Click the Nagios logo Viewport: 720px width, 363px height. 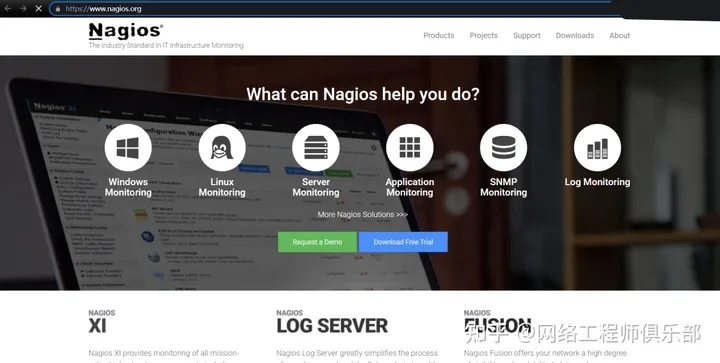tap(125, 31)
